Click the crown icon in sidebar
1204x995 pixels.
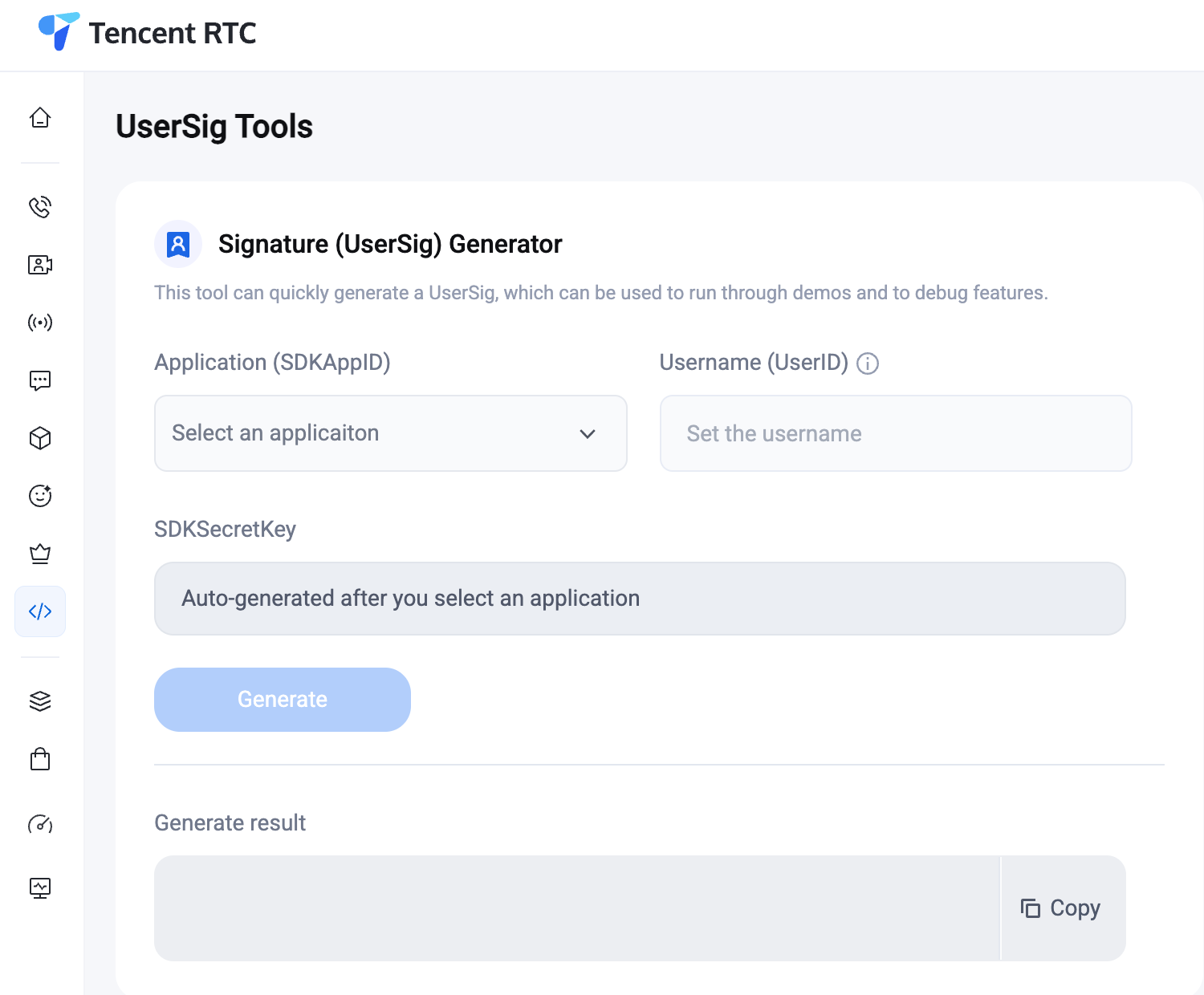[40, 554]
